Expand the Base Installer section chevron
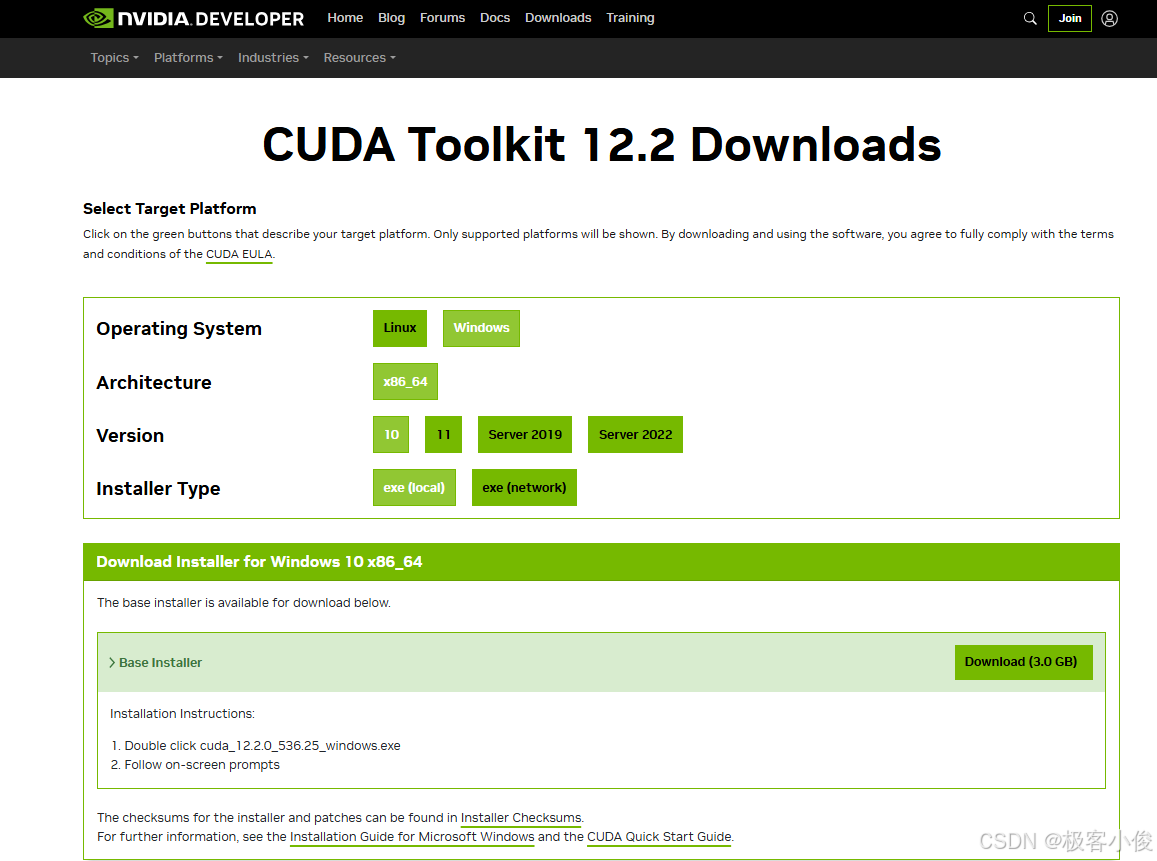 [x=112, y=663]
